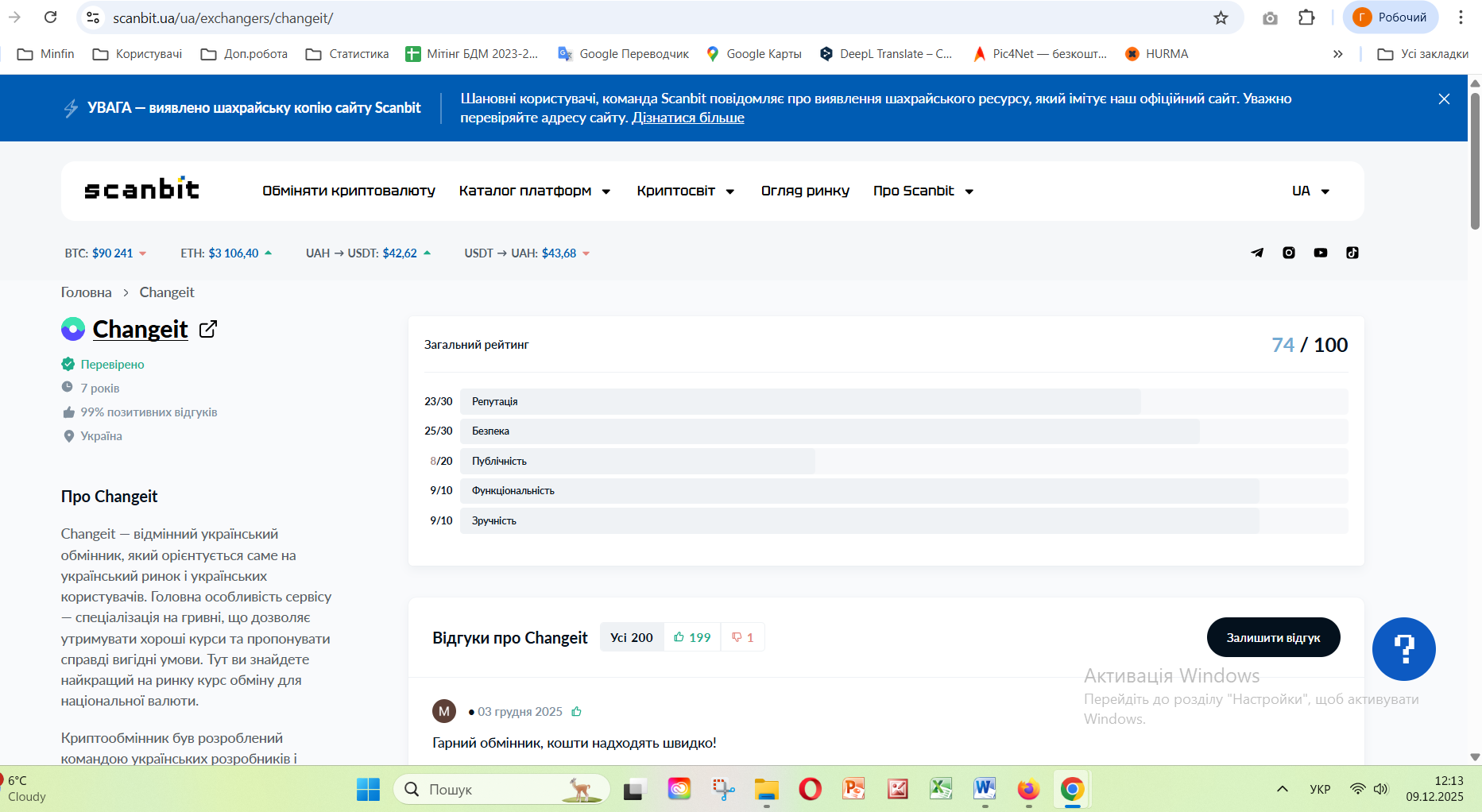Close the fraud warning banner
This screenshot has height=812, width=1482.
click(x=1444, y=99)
